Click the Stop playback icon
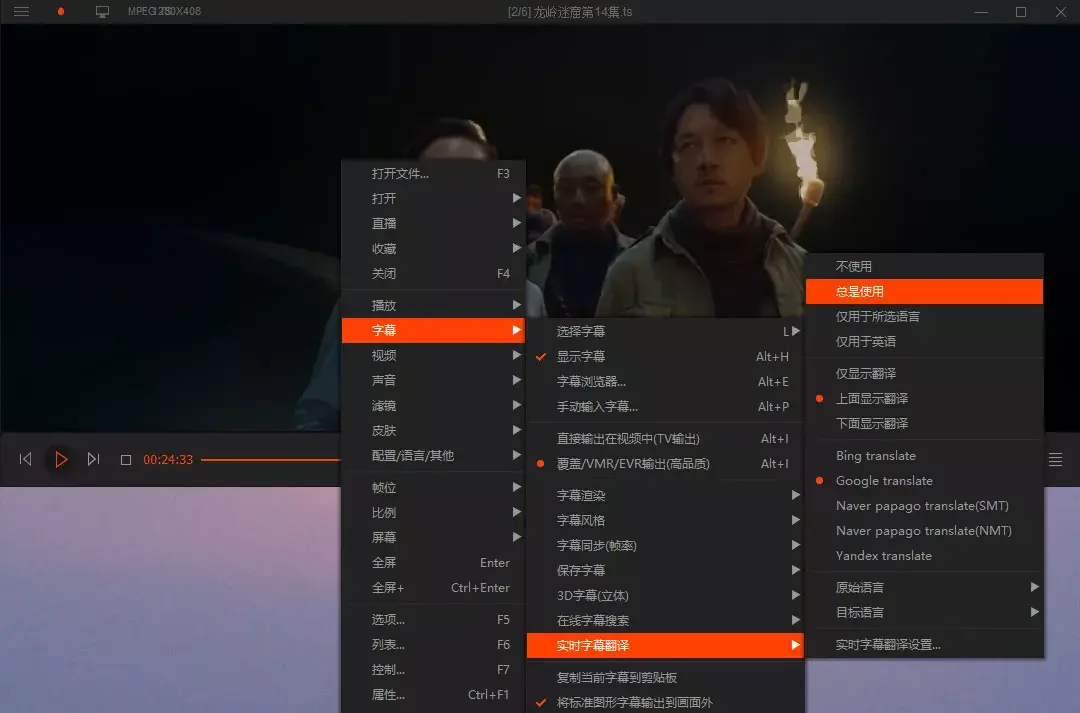This screenshot has width=1080, height=713. tap(128, 459)
